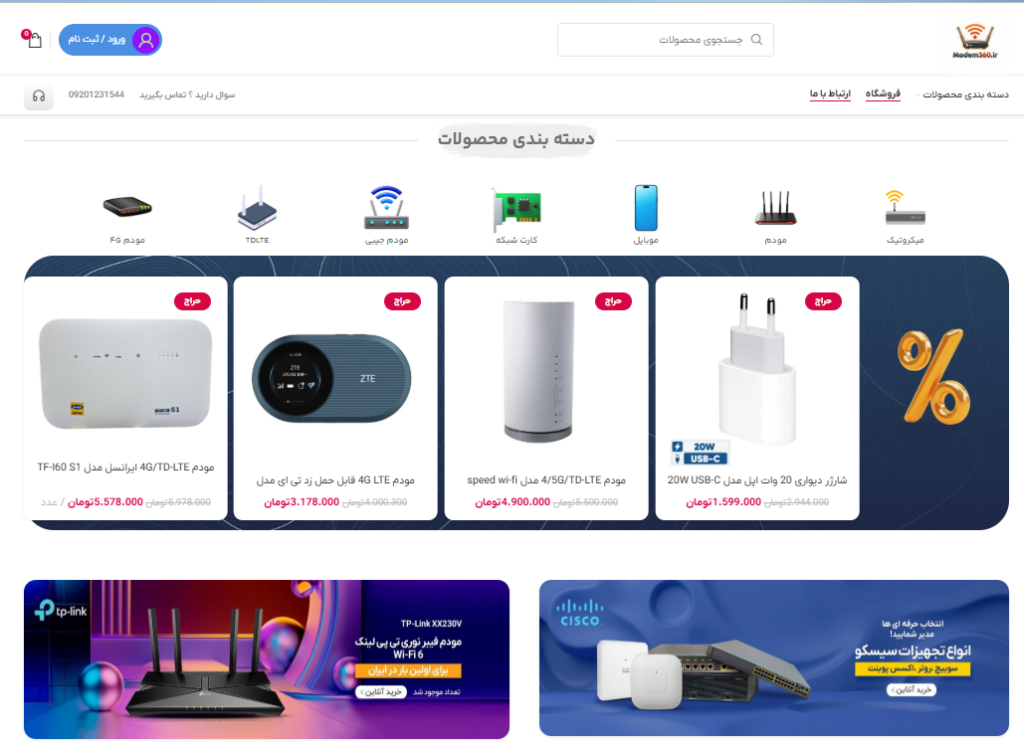Open the 20W USB-C Apple charger product

757,398
